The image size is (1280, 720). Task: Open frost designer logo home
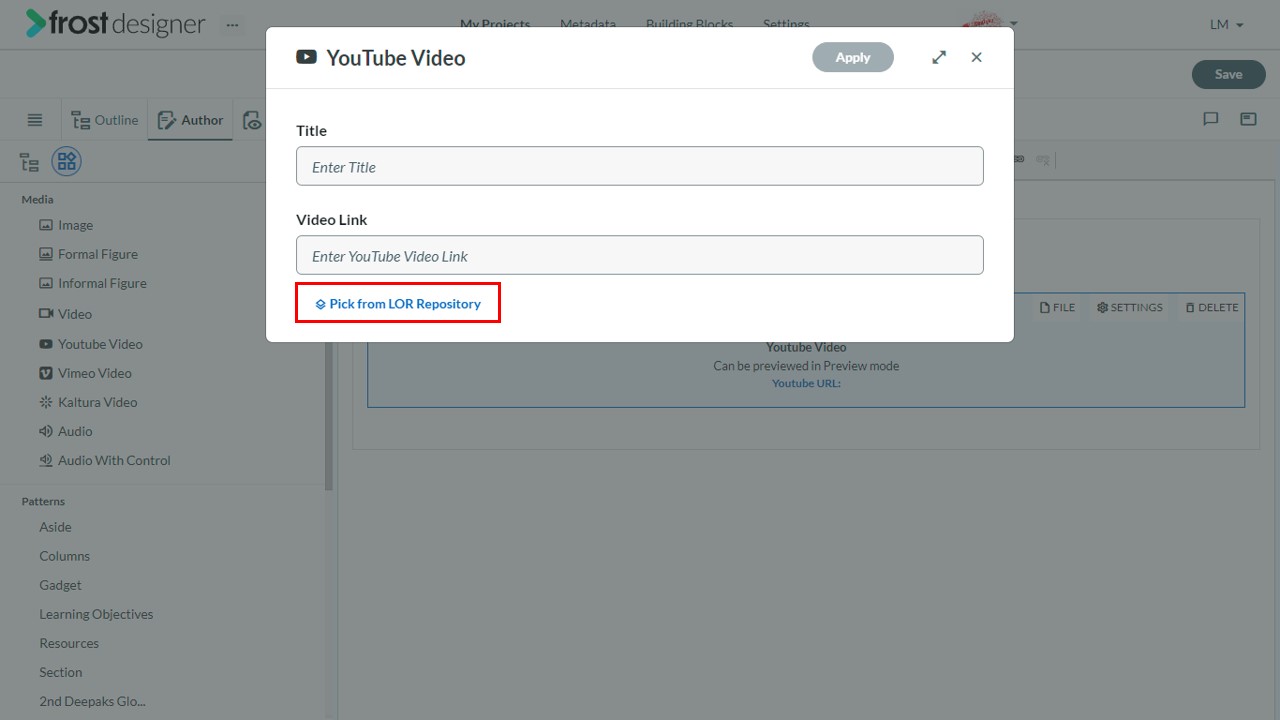point(115,24)
